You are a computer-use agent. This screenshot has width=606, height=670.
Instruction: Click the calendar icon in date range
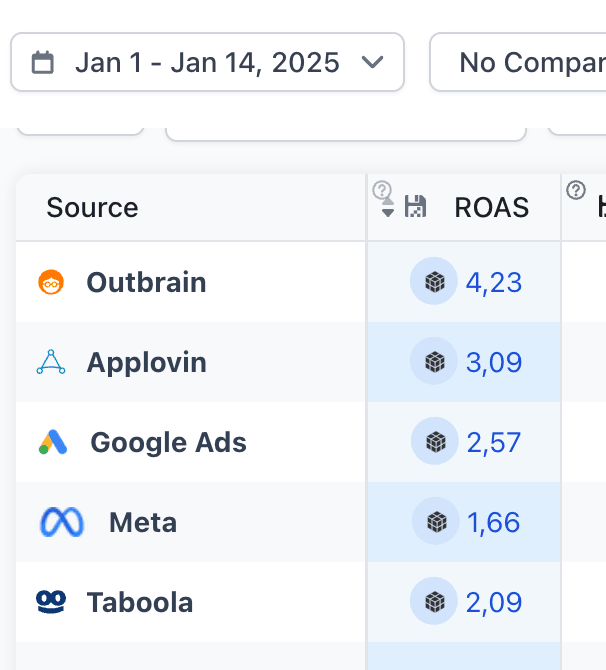click(x=43, y=62)
